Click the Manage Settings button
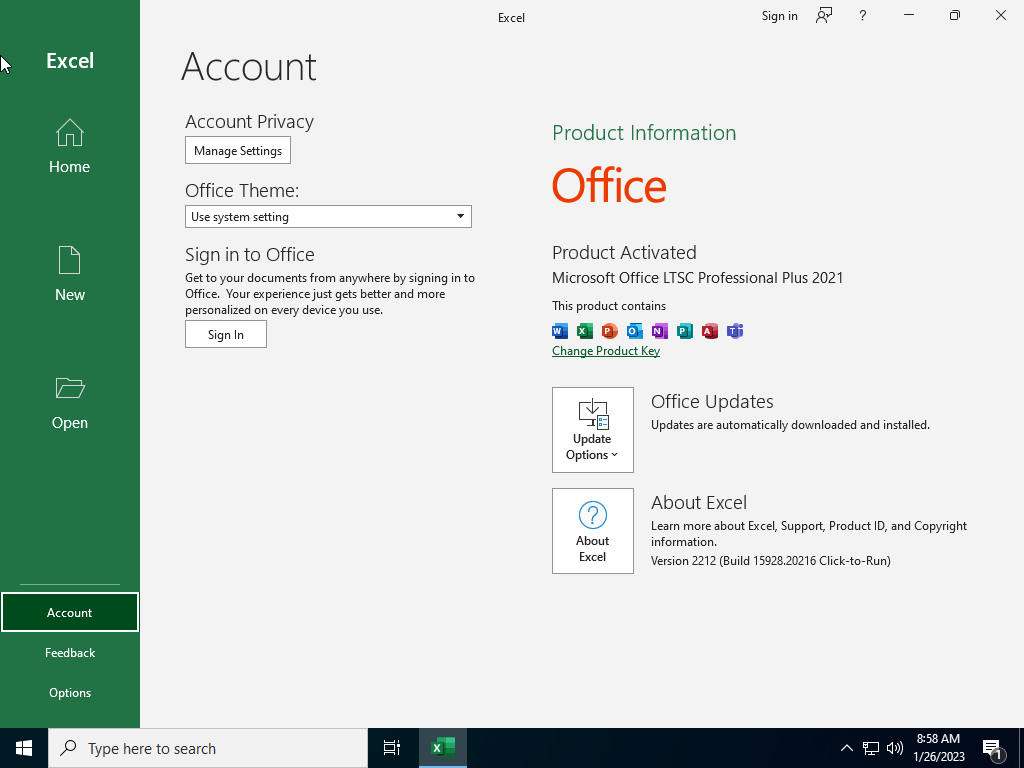 (238, 151)
